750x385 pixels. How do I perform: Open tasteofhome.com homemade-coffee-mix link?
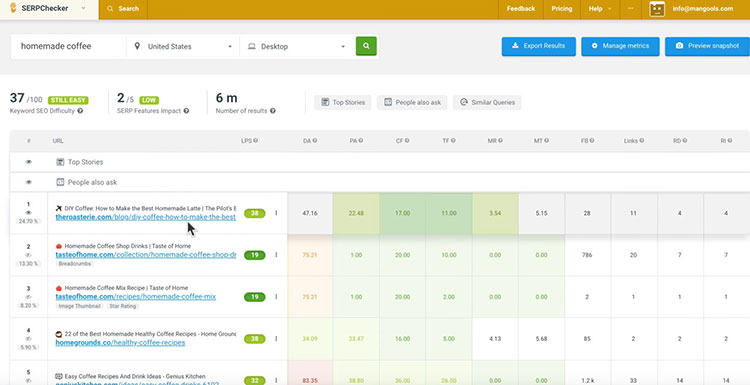(x=136, y=297)
